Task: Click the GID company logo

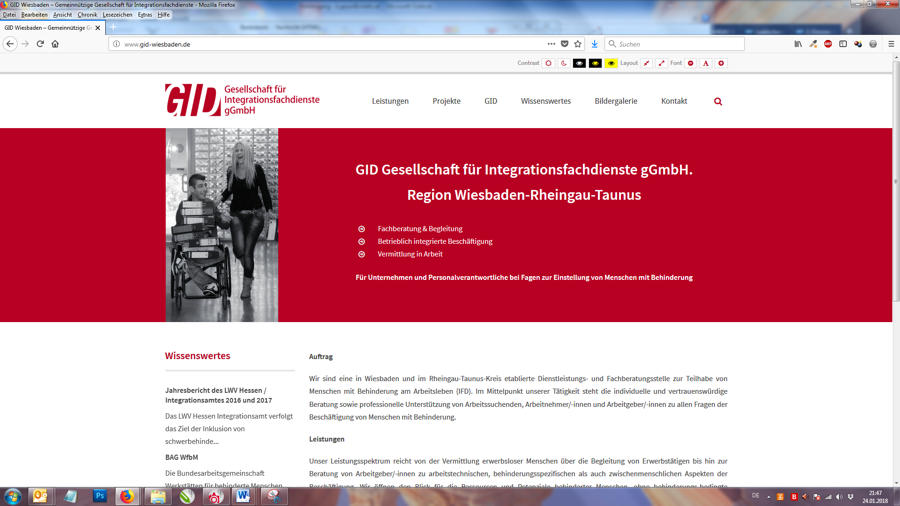Action: [242, 100]
